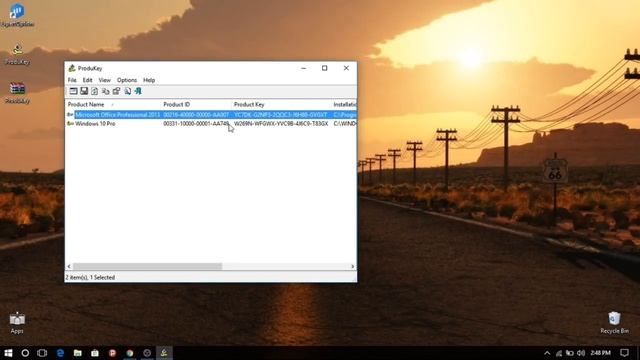
Task: Click the status bar items-selected text
Action: [x=90, y=277]
